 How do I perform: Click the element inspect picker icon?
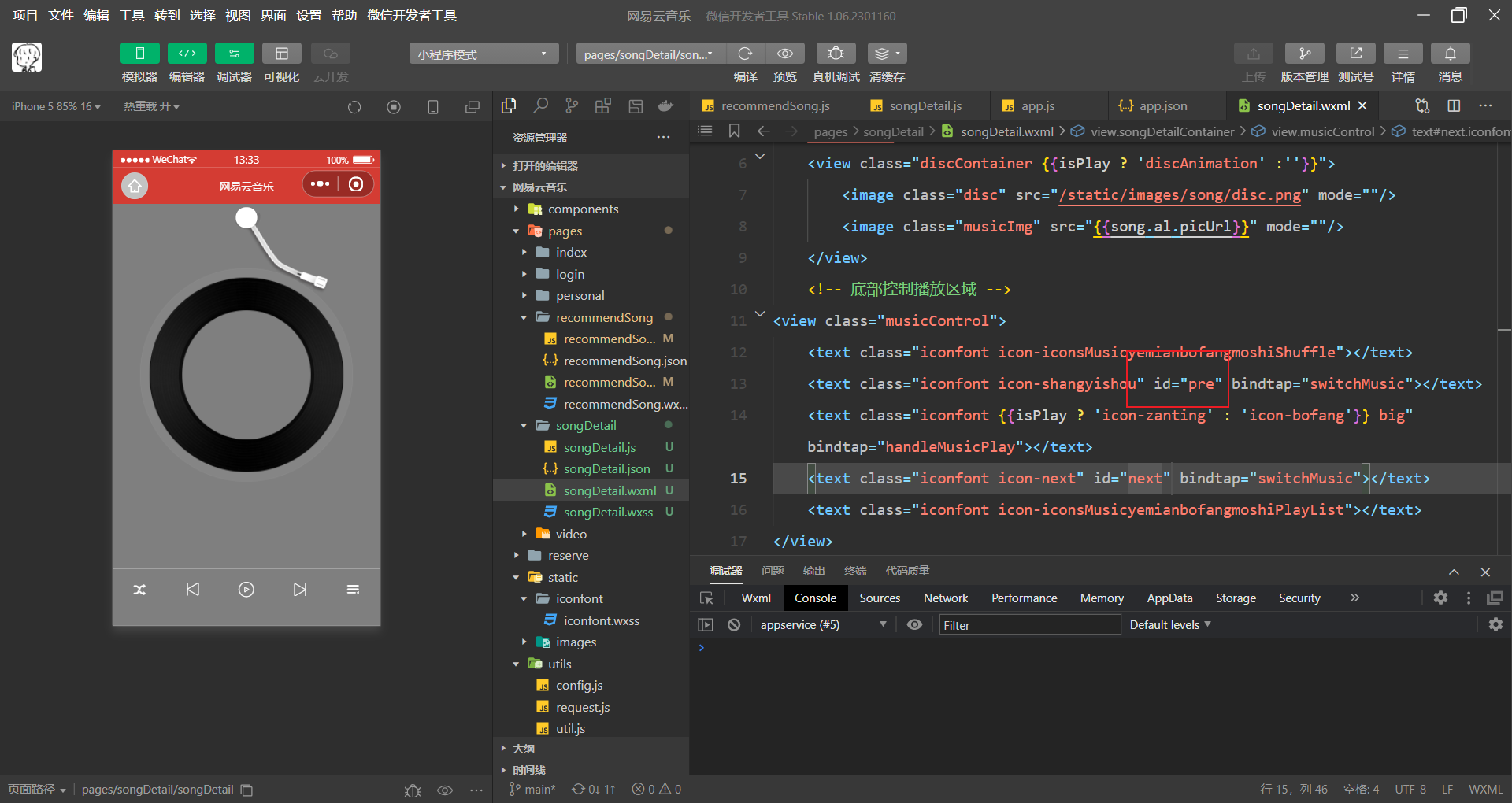(706, 598)
